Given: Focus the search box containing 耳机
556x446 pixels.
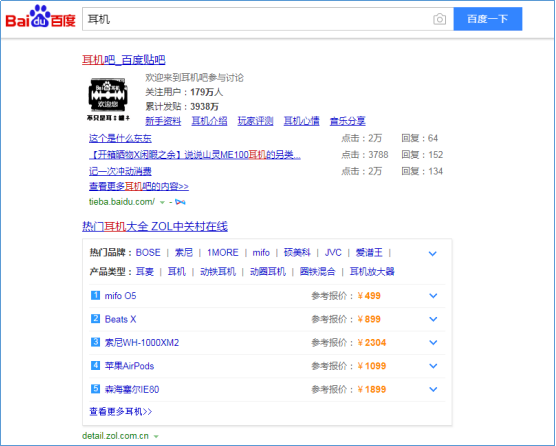Looking at the screenshot, I should 268,19.
